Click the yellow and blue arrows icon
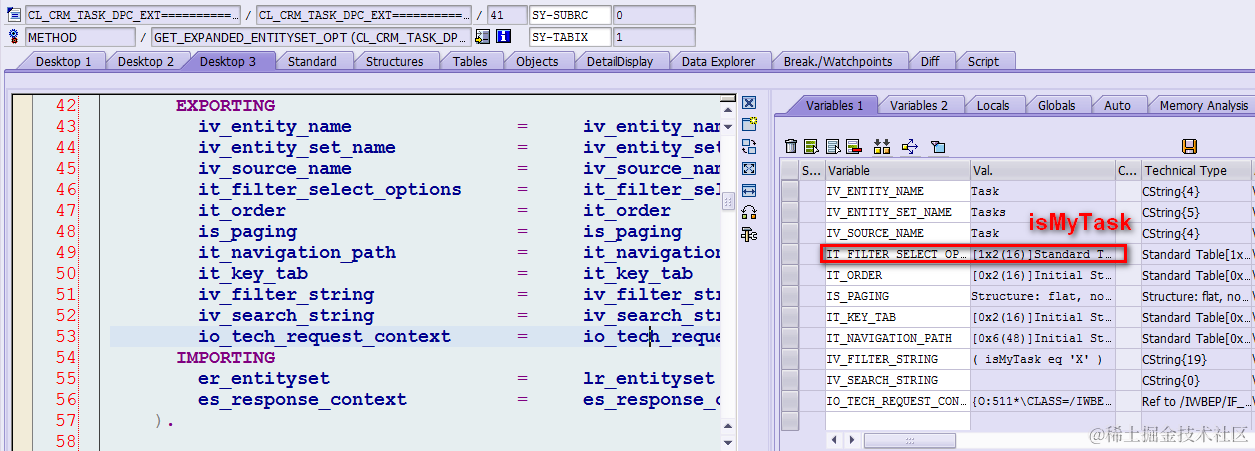Viewport: 1255px width, 451px height. (910, 147)
